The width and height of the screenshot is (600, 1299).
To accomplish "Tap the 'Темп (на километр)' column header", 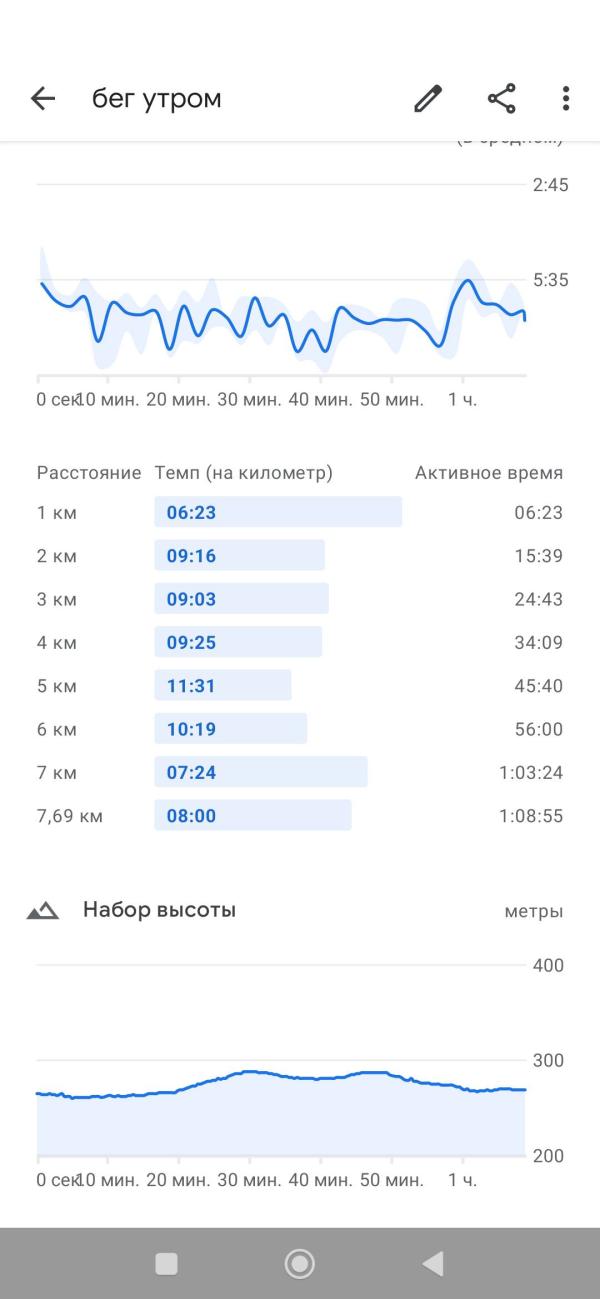I will click(243, 473).
